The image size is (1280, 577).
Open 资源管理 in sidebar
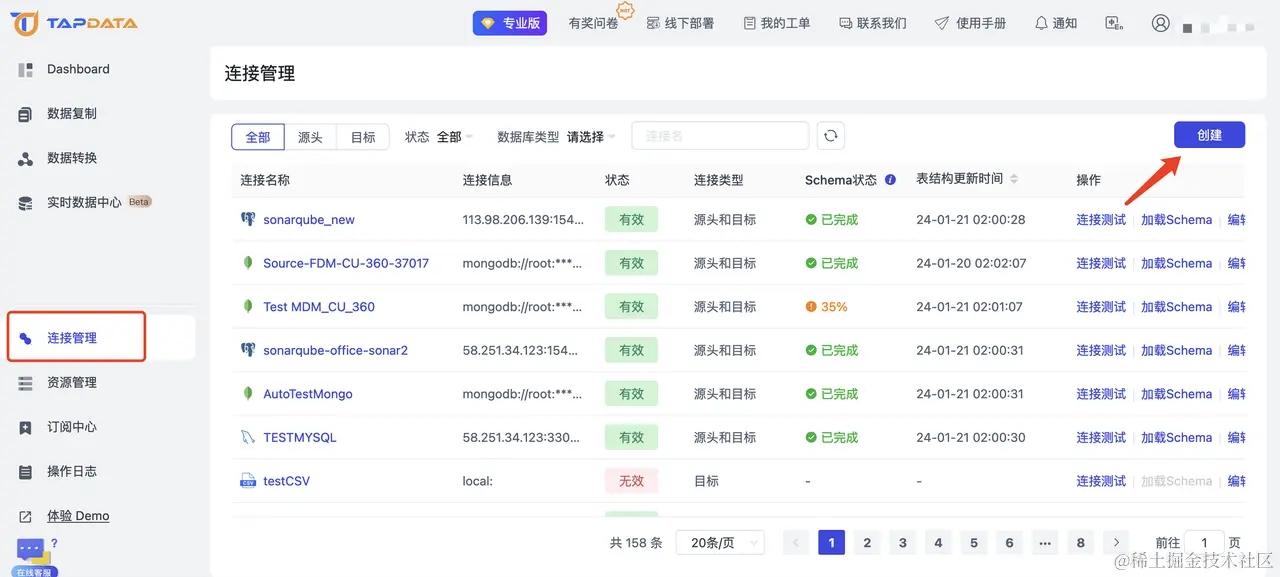pyautogui.click(x=72, y=382)
